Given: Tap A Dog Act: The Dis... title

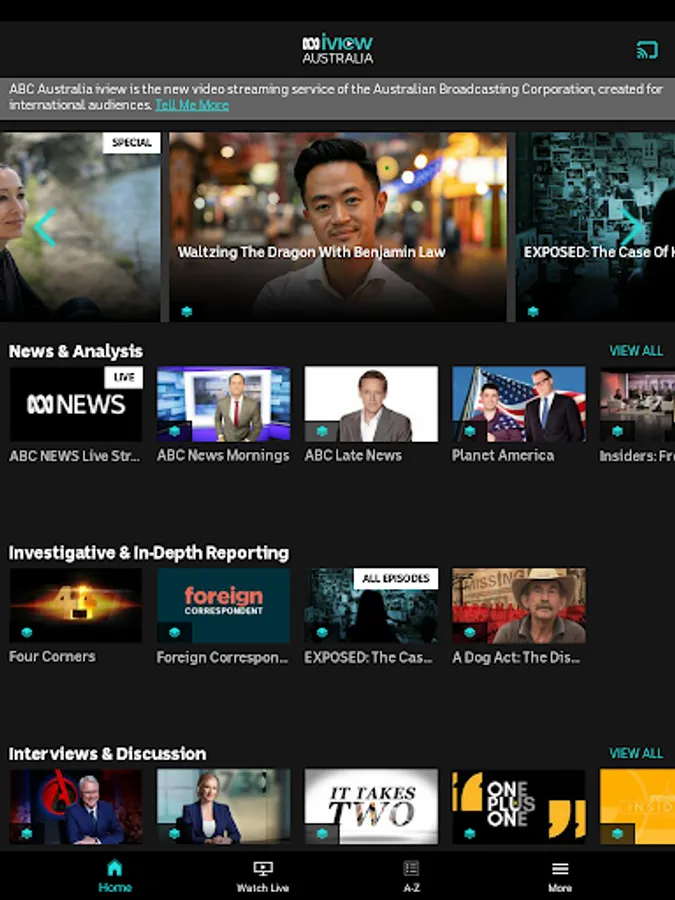Looking at the screenshot, I should (x=516, y=657).
